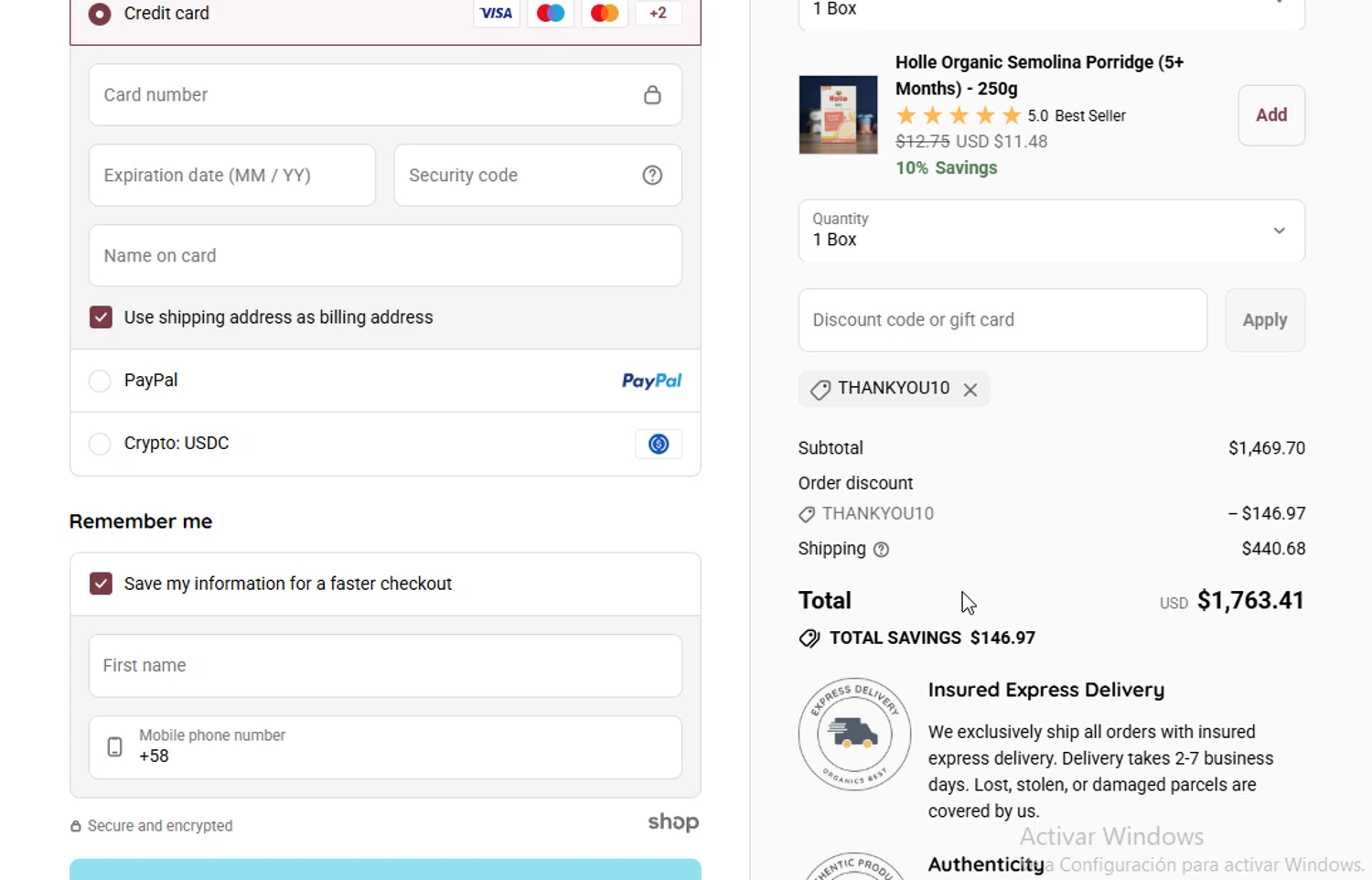Show the +2 additional card types

[658, 13]
